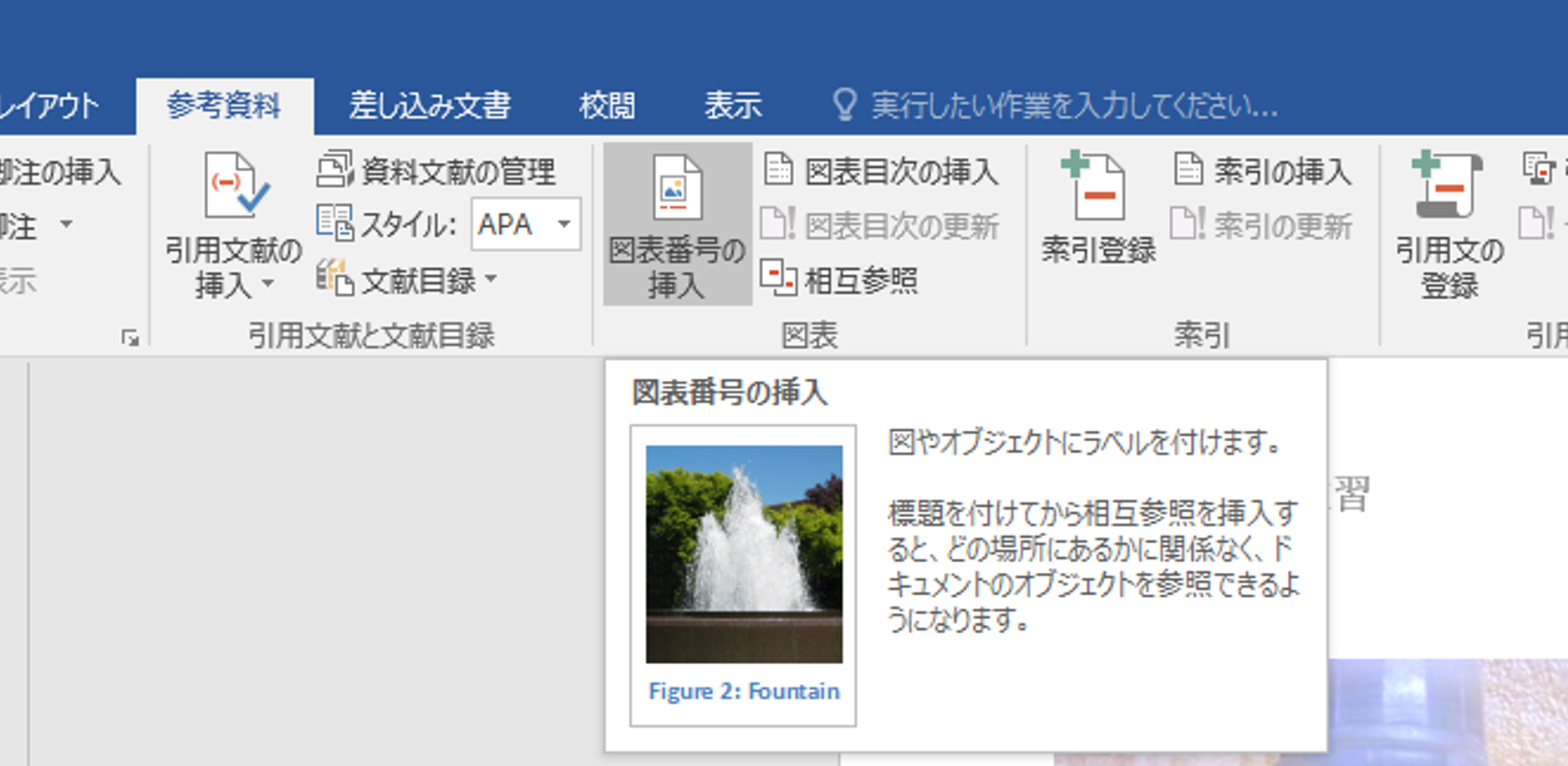This screenshot has height=766, width=1568.
Task: Switch to the 差し込み文書 tab
Action: 430,106
